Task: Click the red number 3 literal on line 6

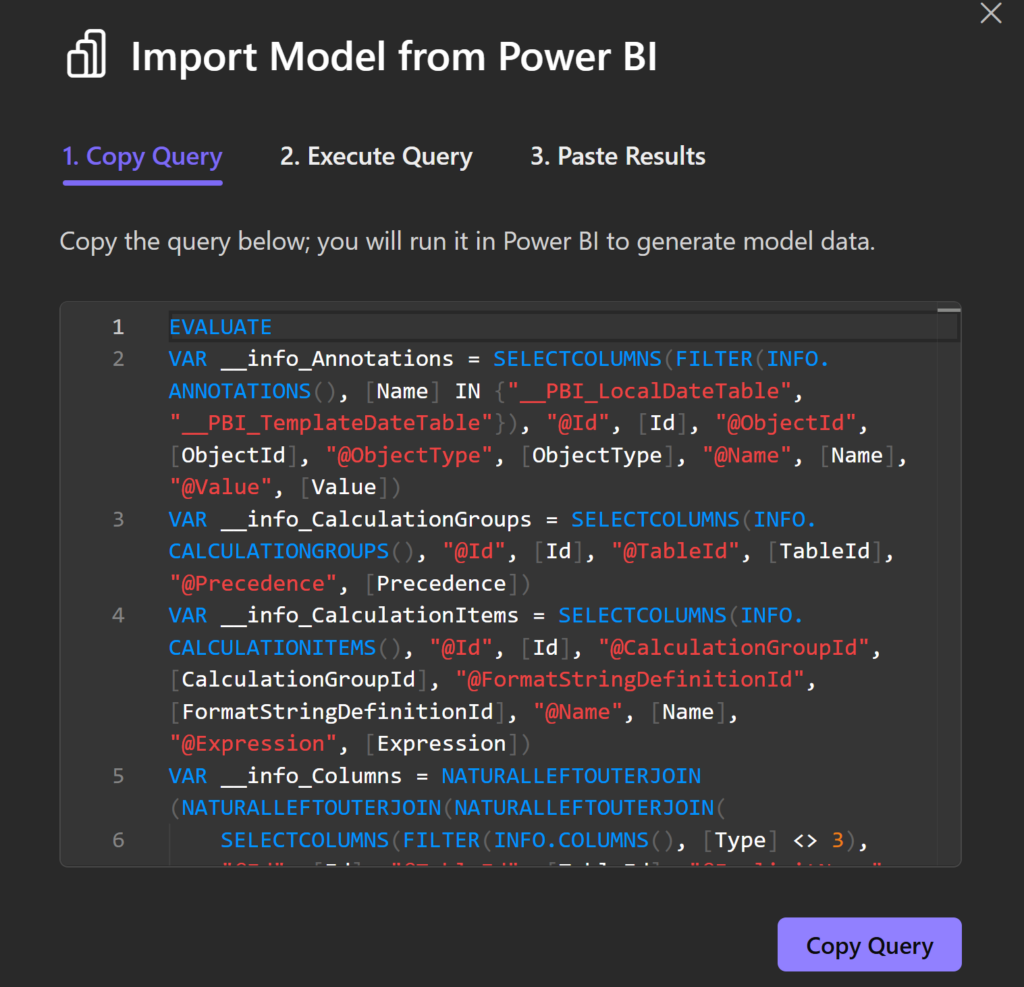Action: coord(838,839)
